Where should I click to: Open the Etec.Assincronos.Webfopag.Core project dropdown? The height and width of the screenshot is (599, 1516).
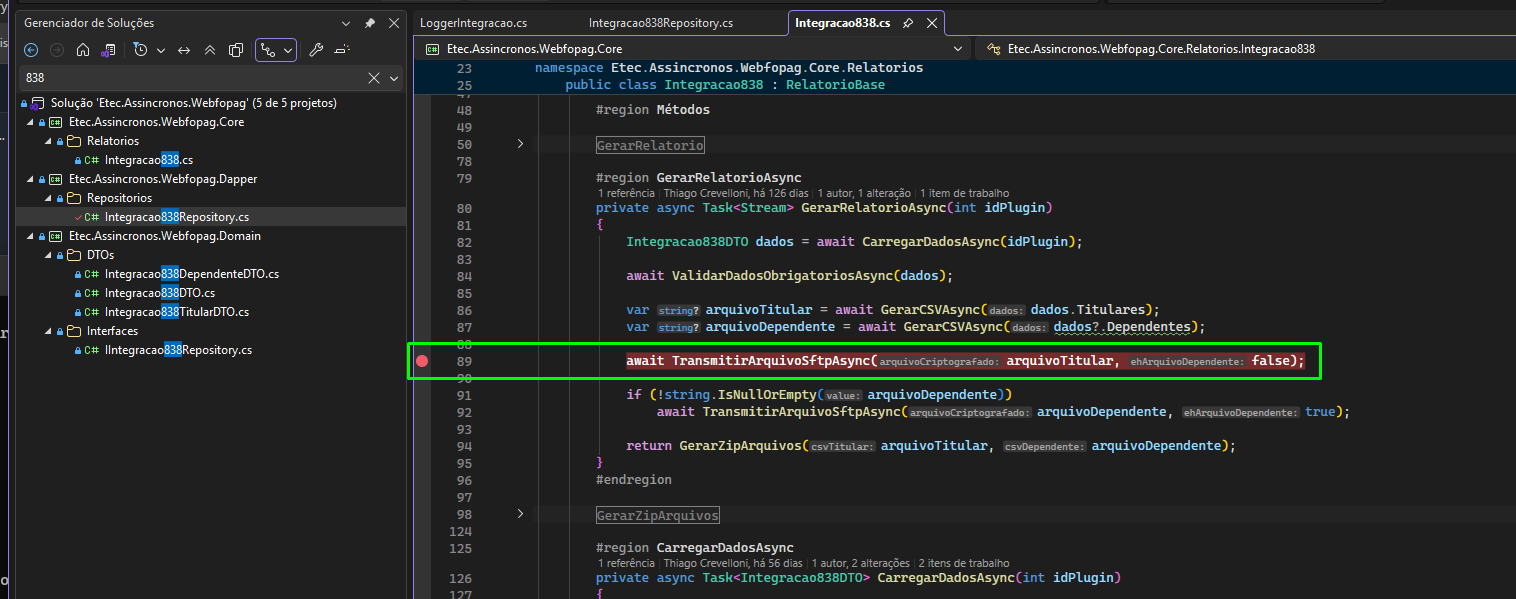[958, 48]
